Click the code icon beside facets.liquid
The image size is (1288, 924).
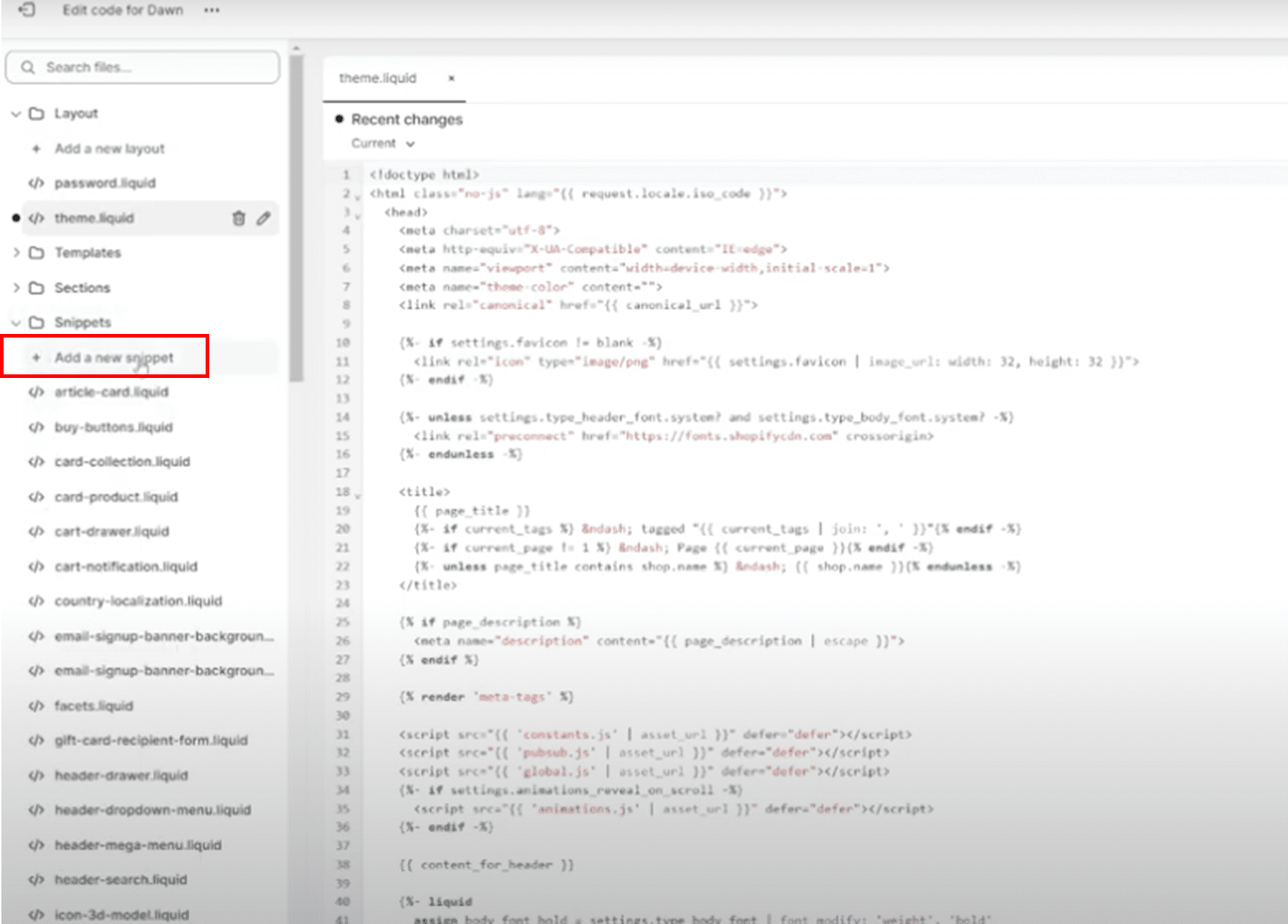(x=36, y=706)
